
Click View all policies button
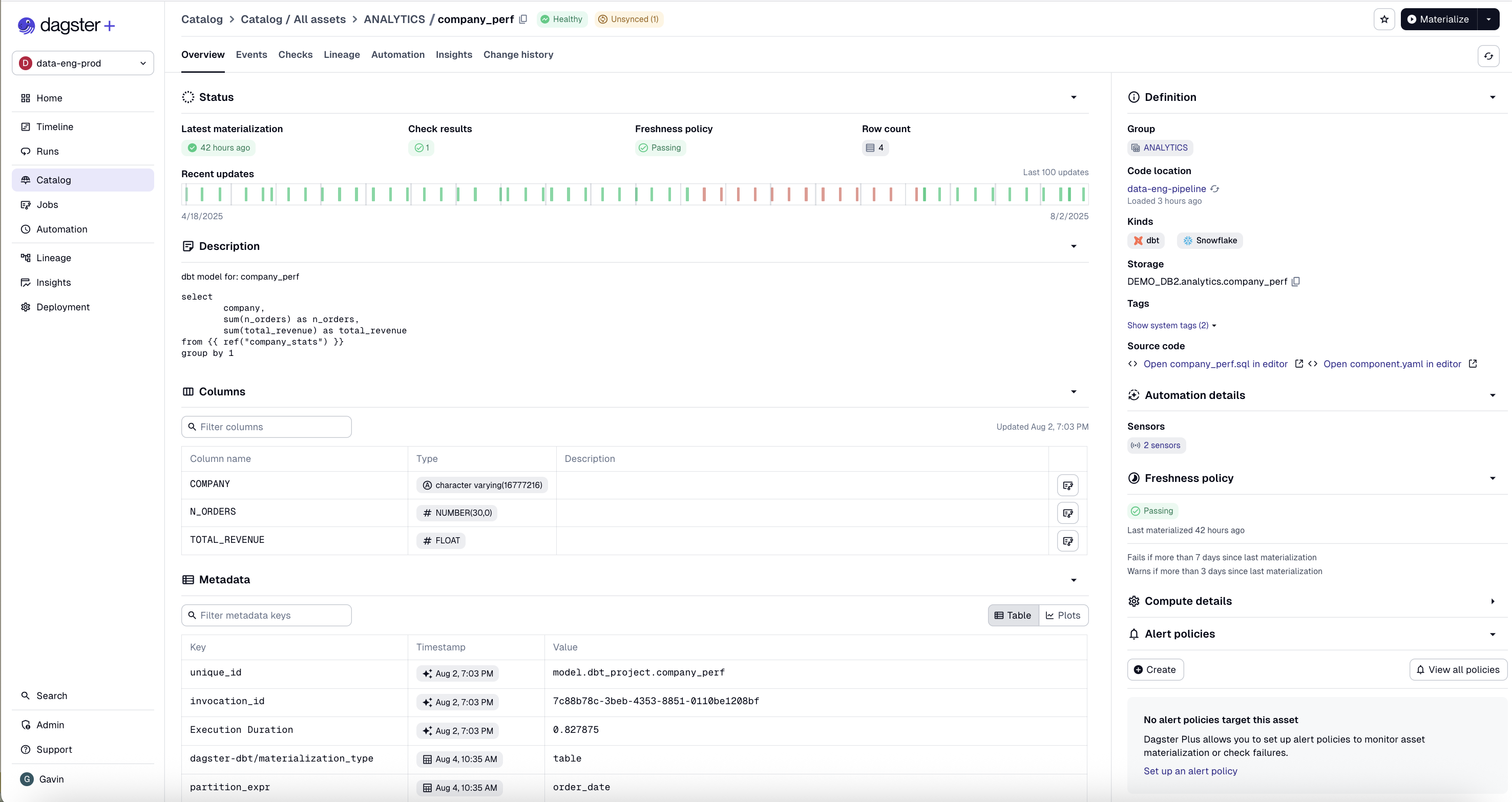pyautogui.click(x=1458, y=669)
